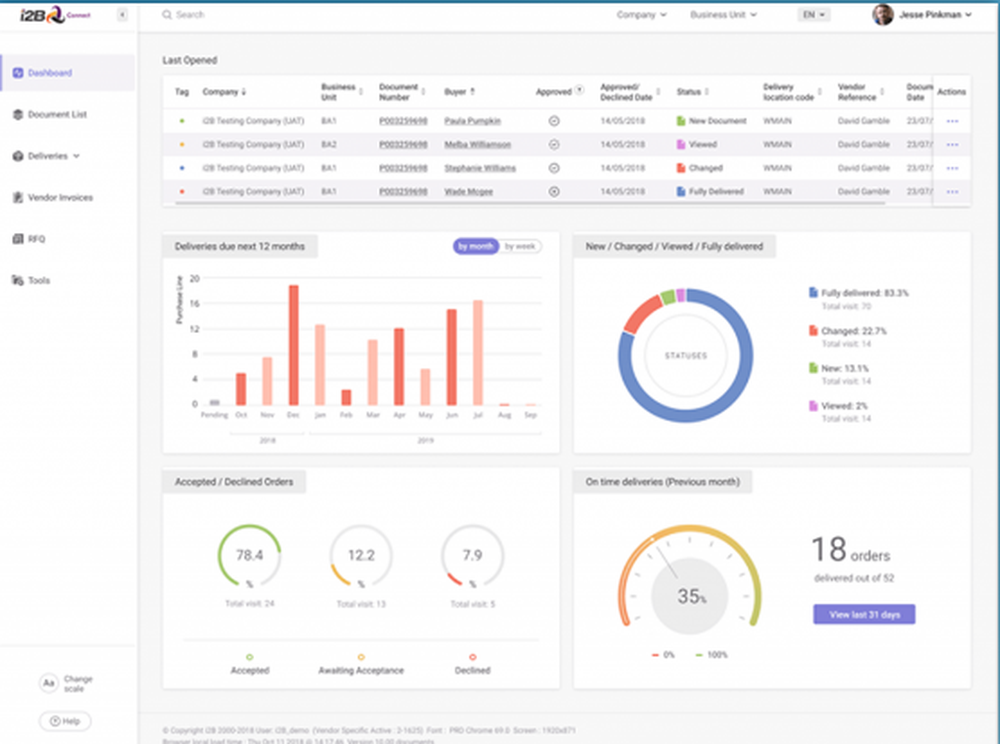Viewport: 1000px width, 744px height.
Task: Click the i2B Connect logo
Action: tap(54, 15)
